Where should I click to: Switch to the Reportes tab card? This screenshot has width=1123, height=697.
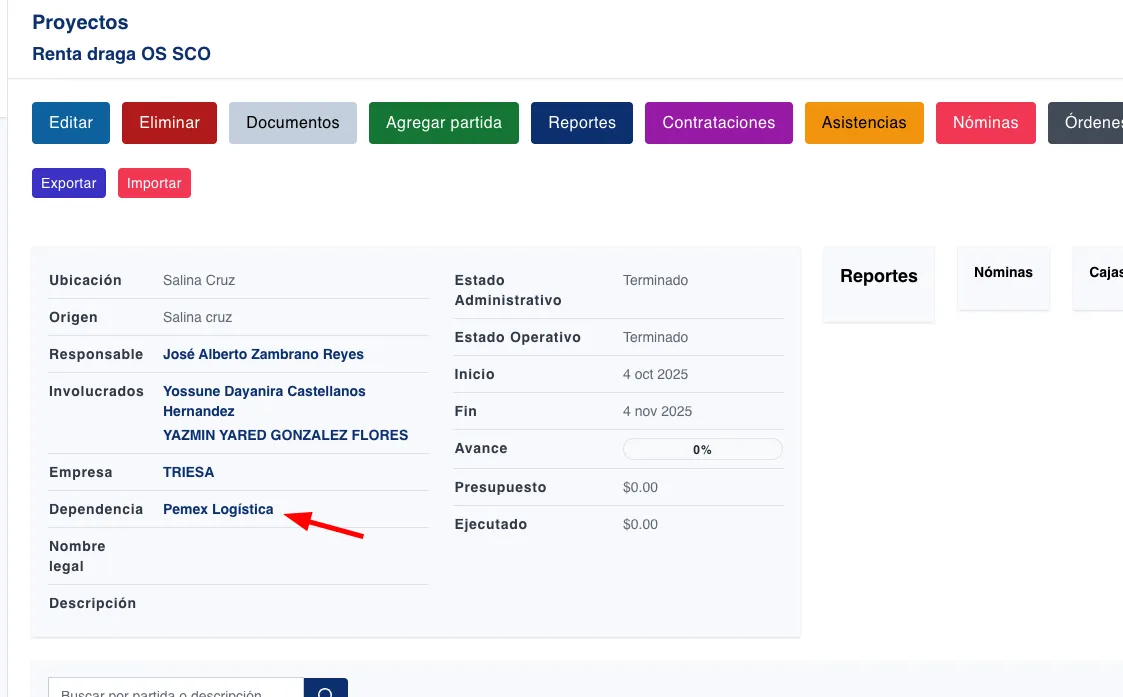[878, 277]
